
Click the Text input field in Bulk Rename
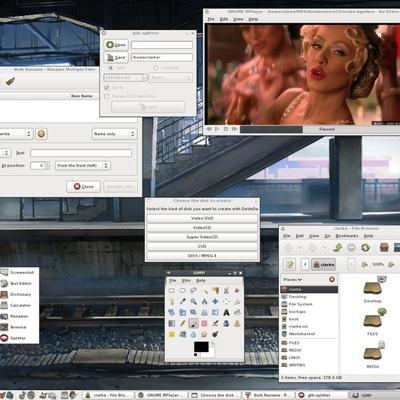coord(81,153)
